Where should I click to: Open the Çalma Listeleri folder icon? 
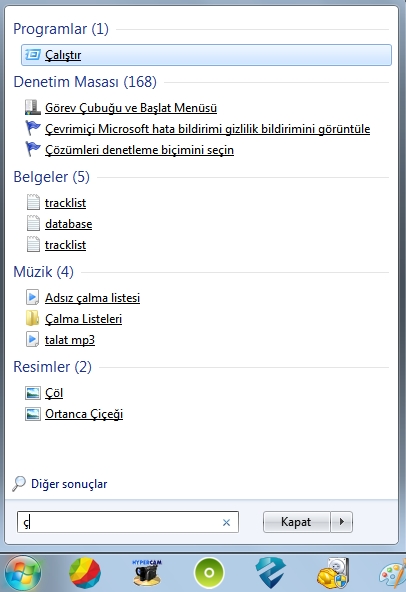coord(32,318)
